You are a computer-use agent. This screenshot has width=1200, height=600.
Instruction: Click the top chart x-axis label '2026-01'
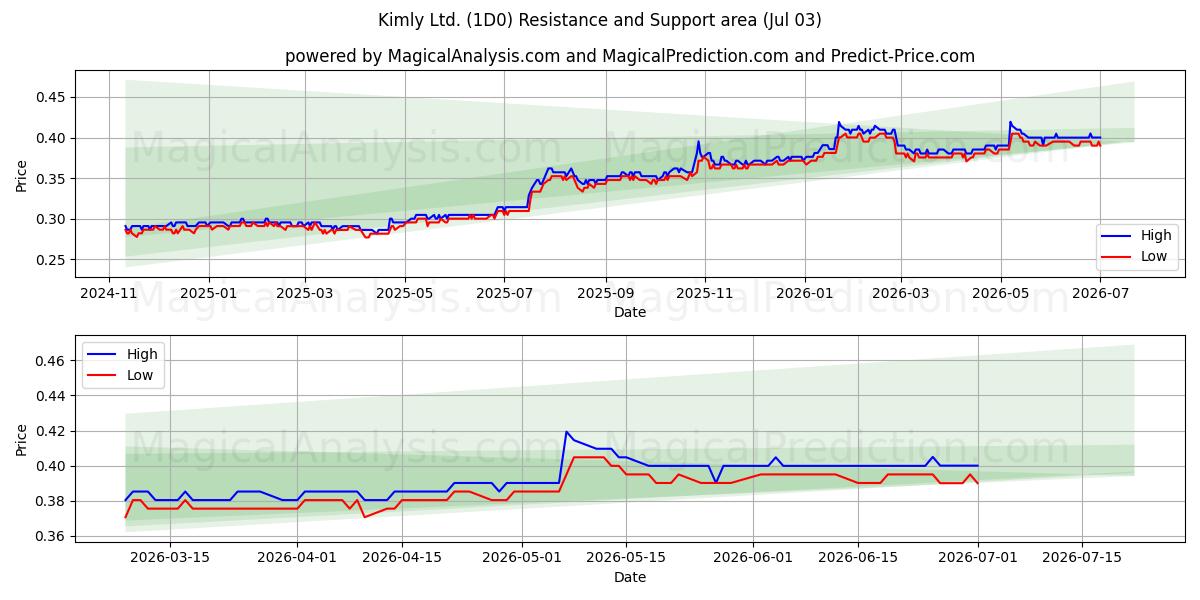(x=806, y=294)
